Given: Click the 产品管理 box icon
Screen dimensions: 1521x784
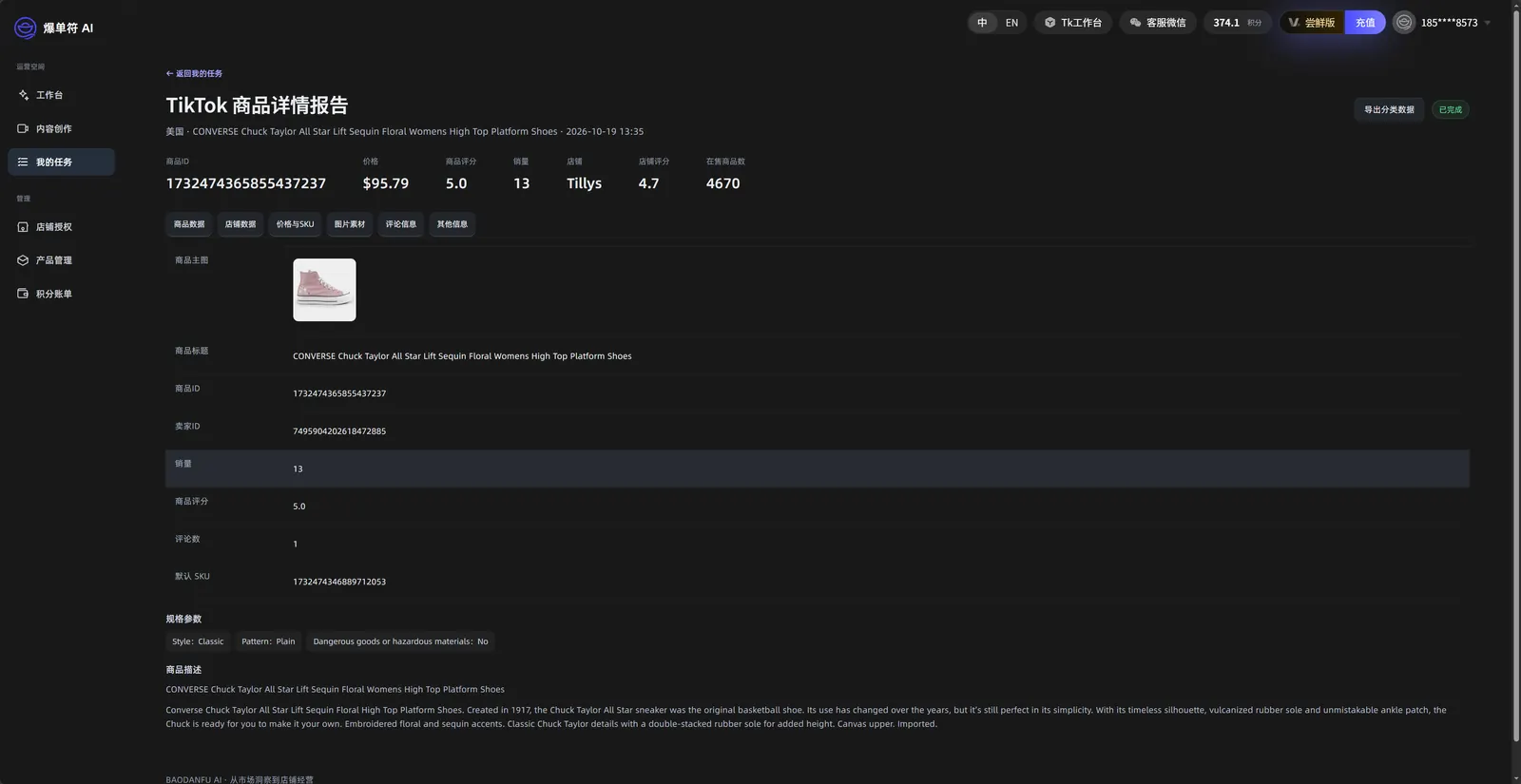Looking at the screenshot, I should tap(23, 260).
